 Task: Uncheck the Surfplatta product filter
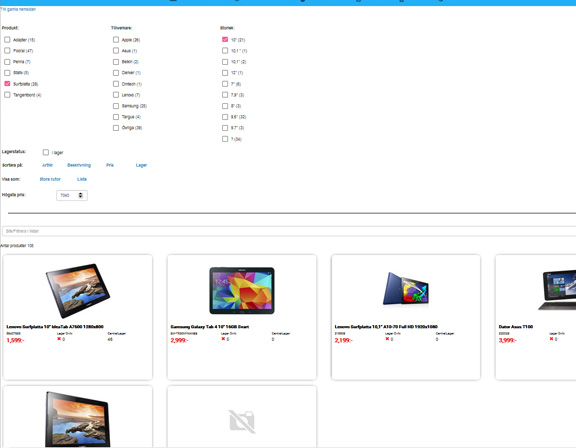(x=7, y=84)
